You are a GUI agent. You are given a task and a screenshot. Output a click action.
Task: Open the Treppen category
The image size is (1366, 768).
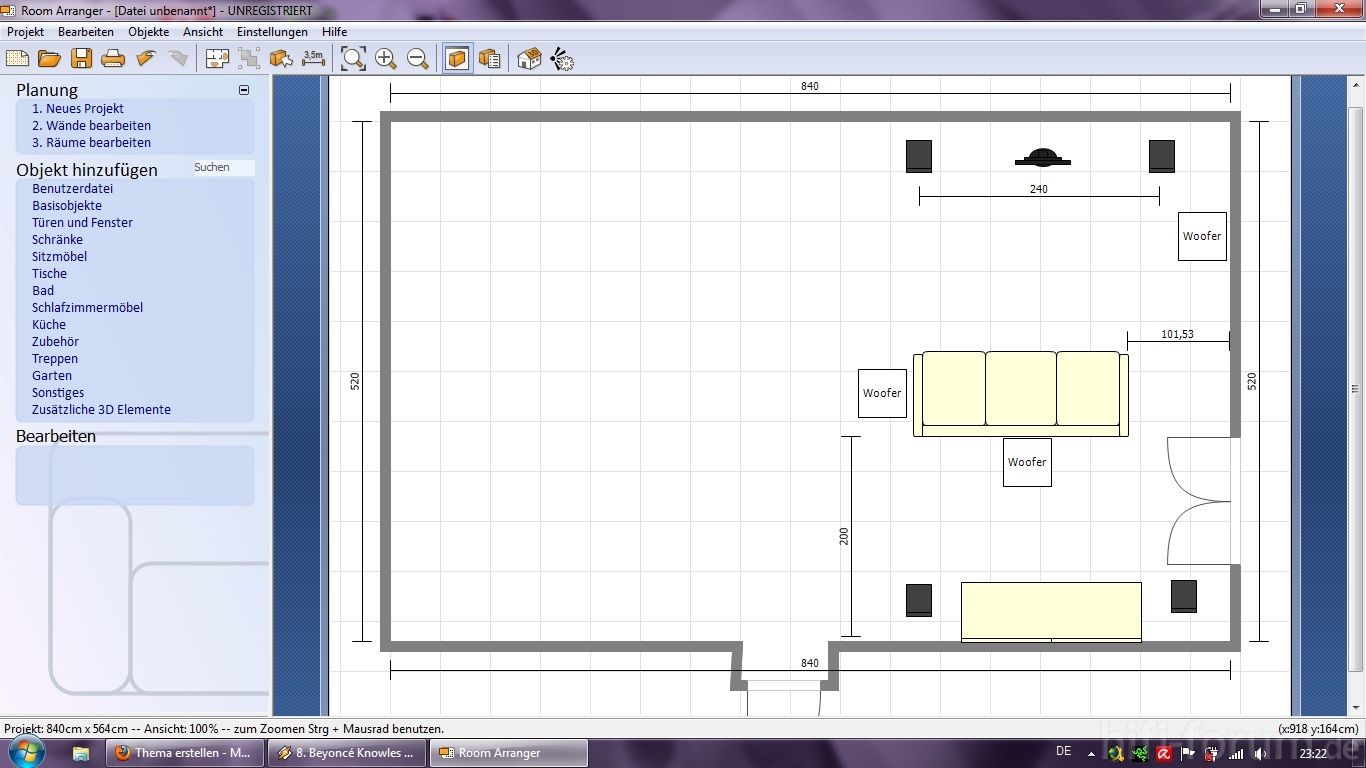(55, 359)
